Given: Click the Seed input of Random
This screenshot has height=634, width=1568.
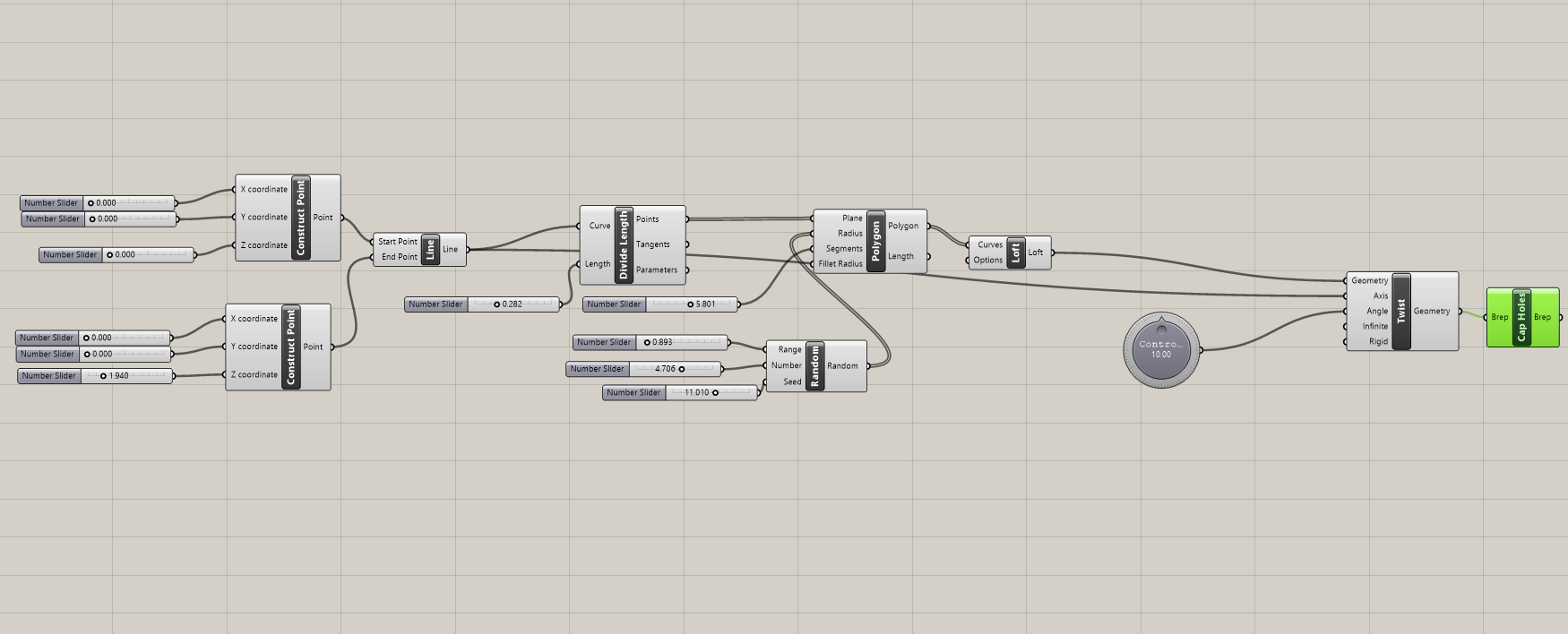Looking at the screenshot, I should pos(792,381).
